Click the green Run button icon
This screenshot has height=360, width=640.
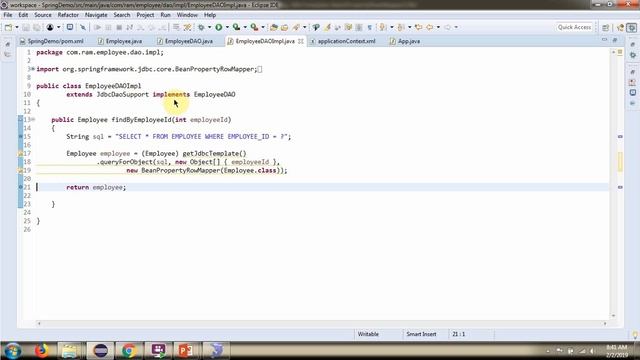click(x=219, y=27)
